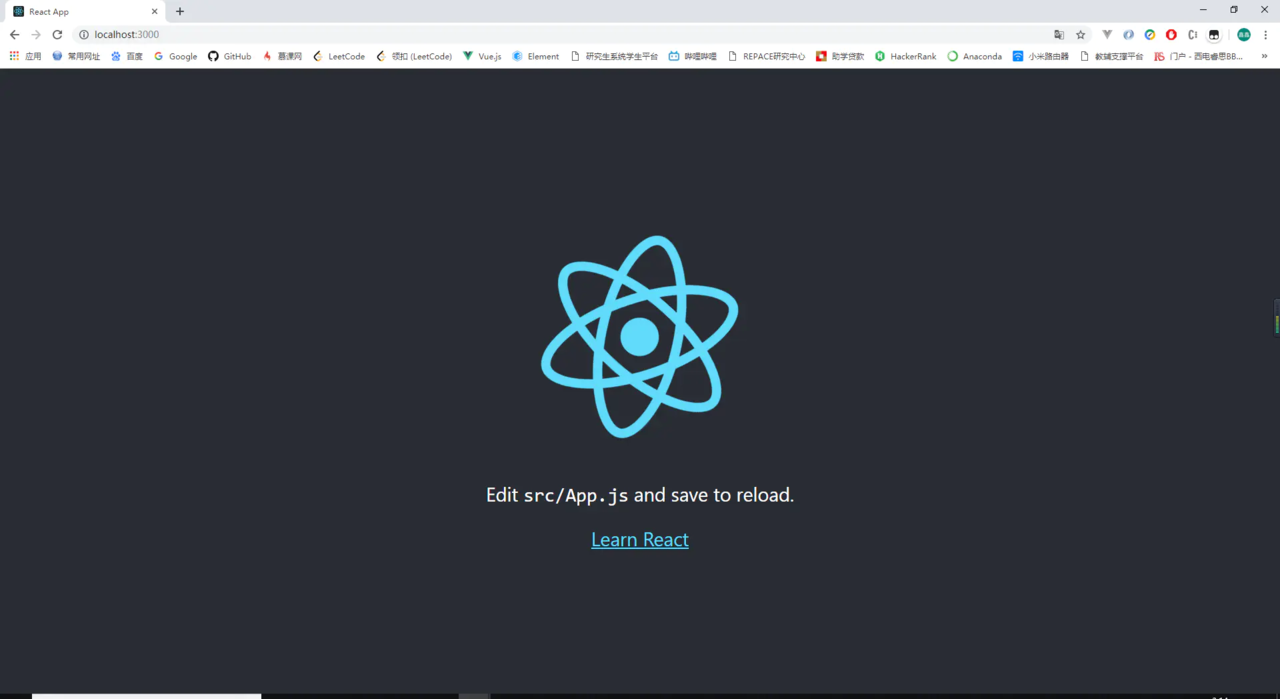Open the black square extension icon

click(1214, 34)
